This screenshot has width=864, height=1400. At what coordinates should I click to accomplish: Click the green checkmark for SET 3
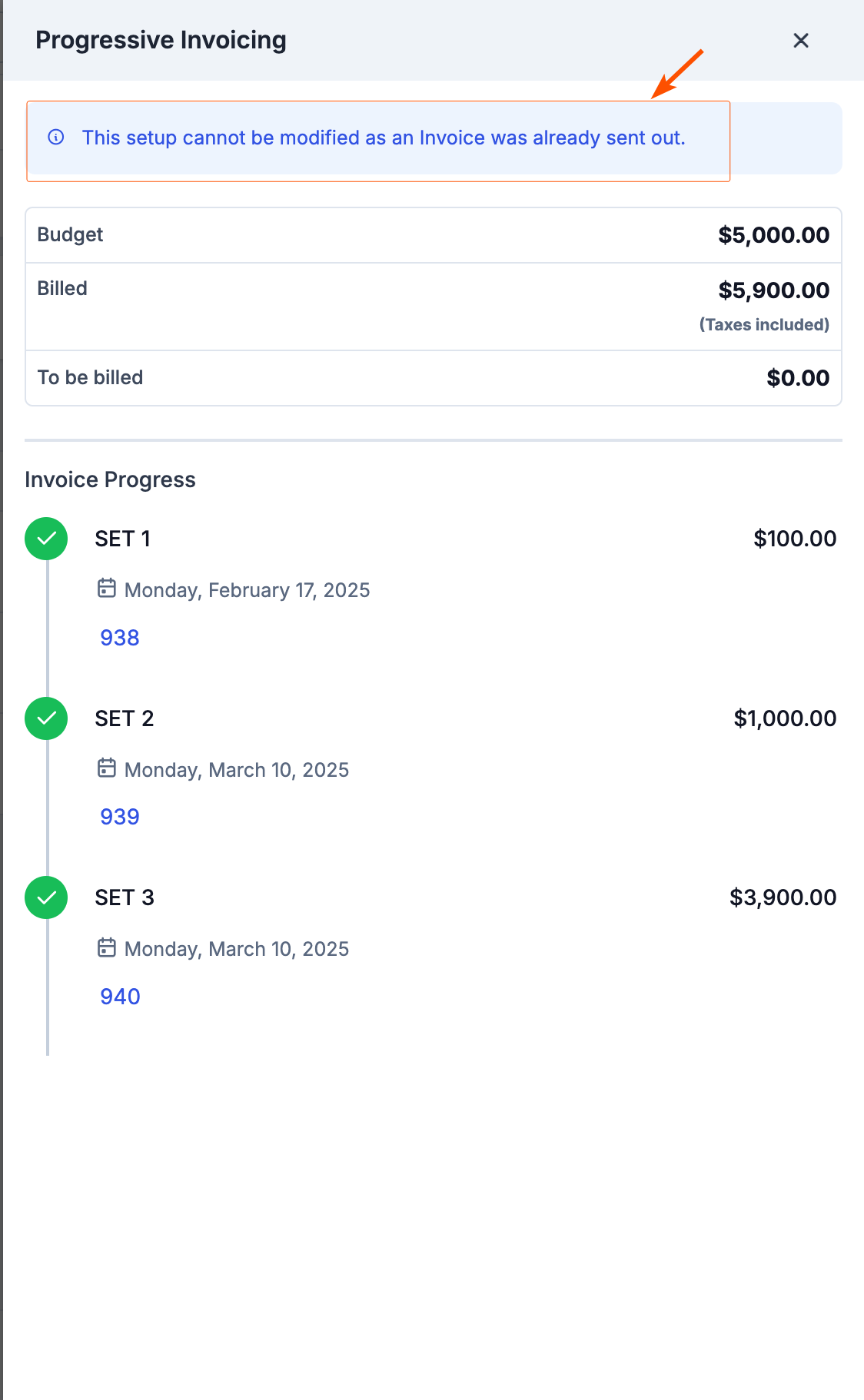(46, 897)
